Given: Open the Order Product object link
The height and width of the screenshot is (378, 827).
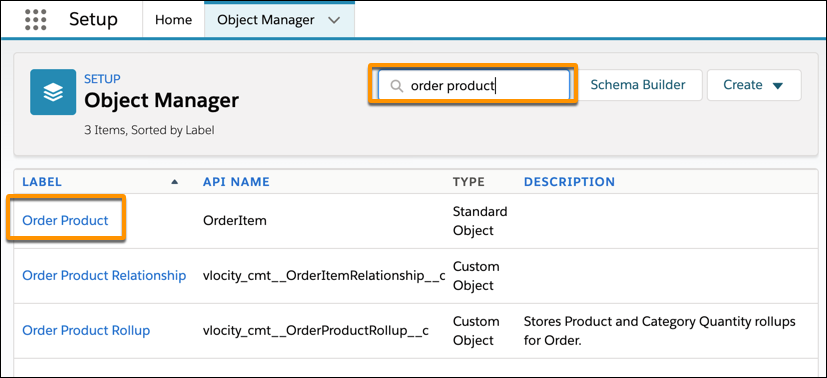Looking at the screenshot, I should 65,220.
